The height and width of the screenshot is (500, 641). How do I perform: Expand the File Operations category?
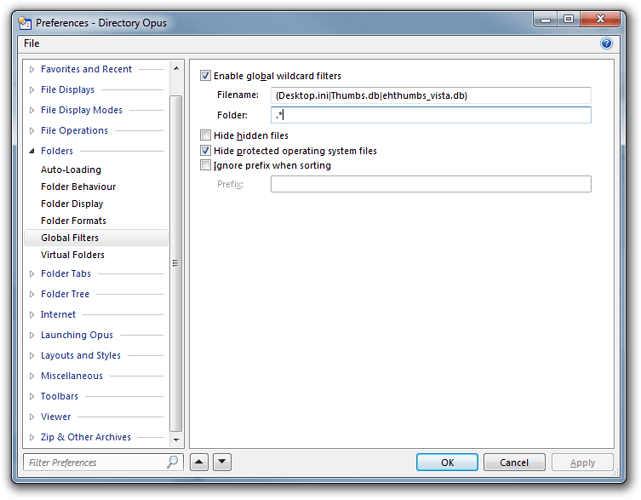pyautogui.click(x=32, y=131)
